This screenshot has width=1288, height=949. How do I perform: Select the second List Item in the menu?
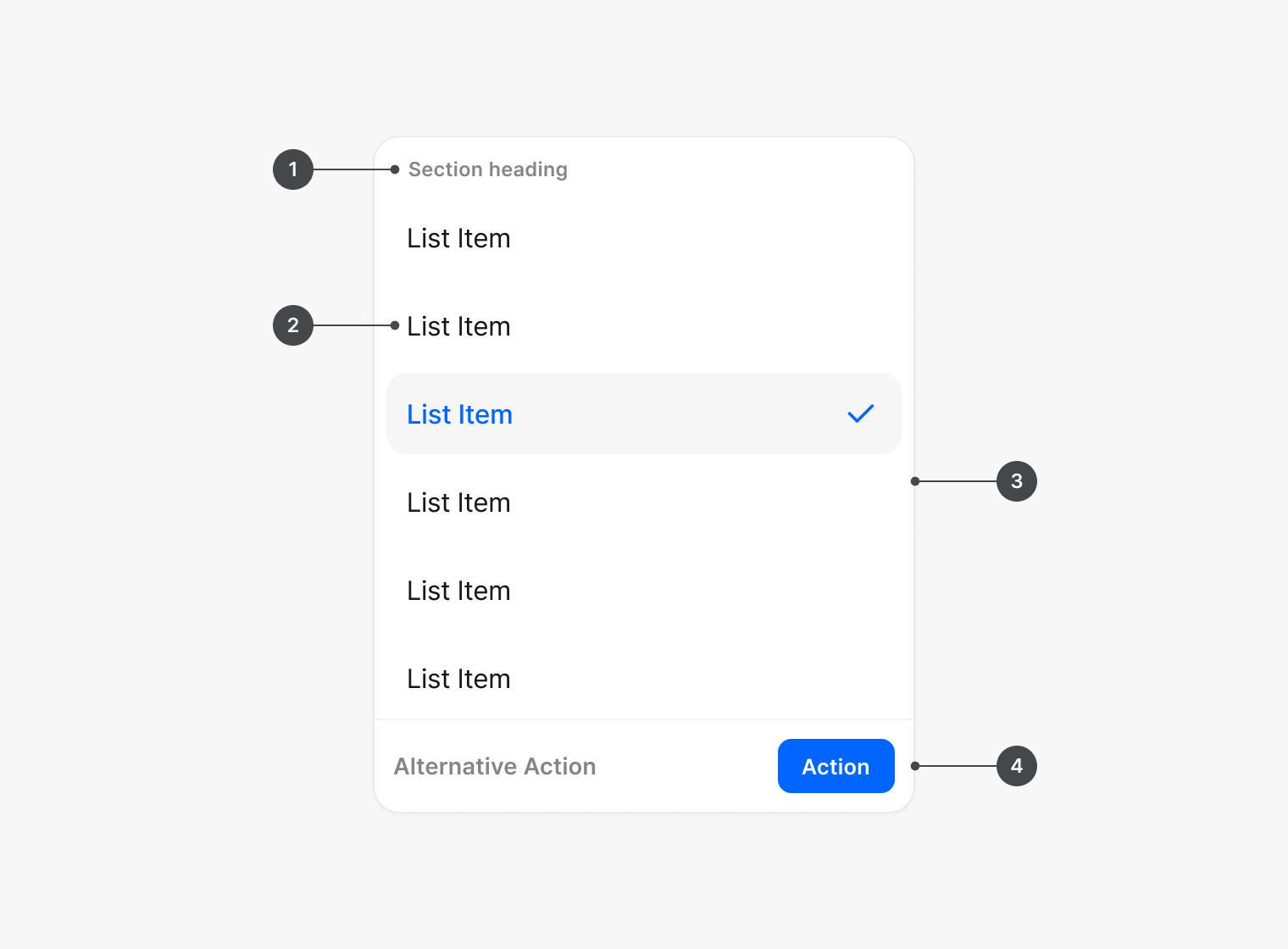(458, 327)
